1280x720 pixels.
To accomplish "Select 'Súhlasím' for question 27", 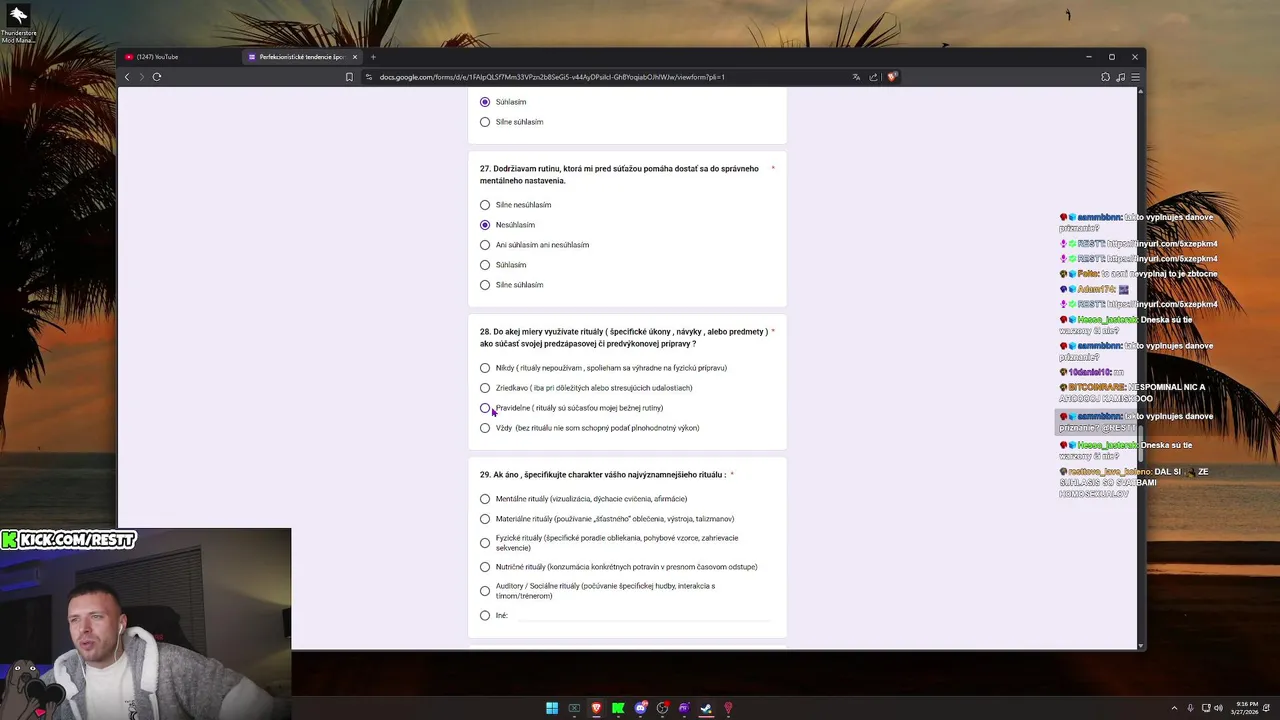I will (485, 265).
